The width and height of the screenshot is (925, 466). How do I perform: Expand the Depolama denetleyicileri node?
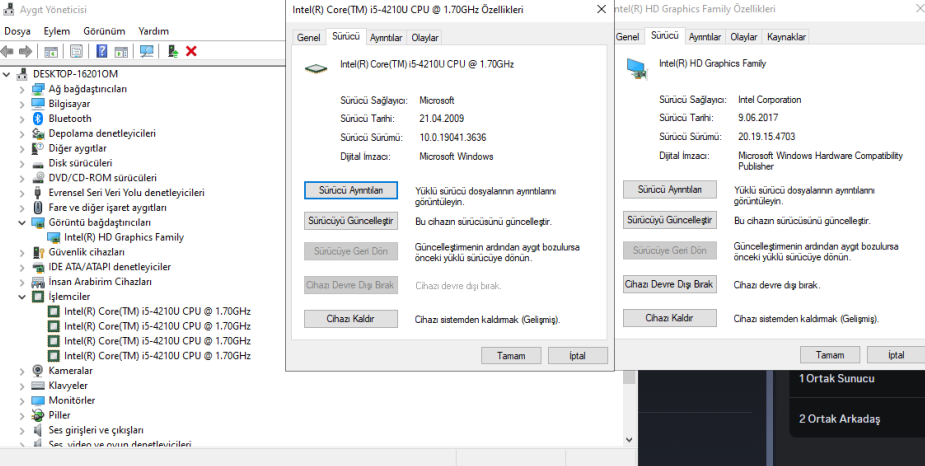pyautogui.click(x=22, y=134)
